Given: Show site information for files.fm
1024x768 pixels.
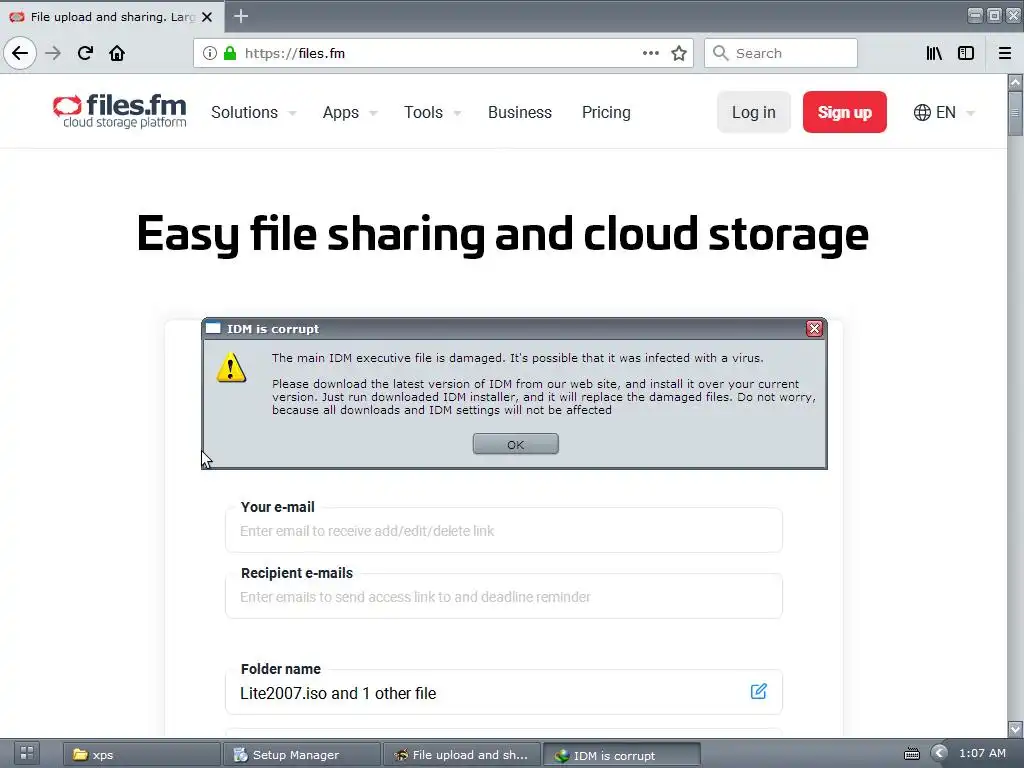Looking at the screenshot, I should 209,53.
